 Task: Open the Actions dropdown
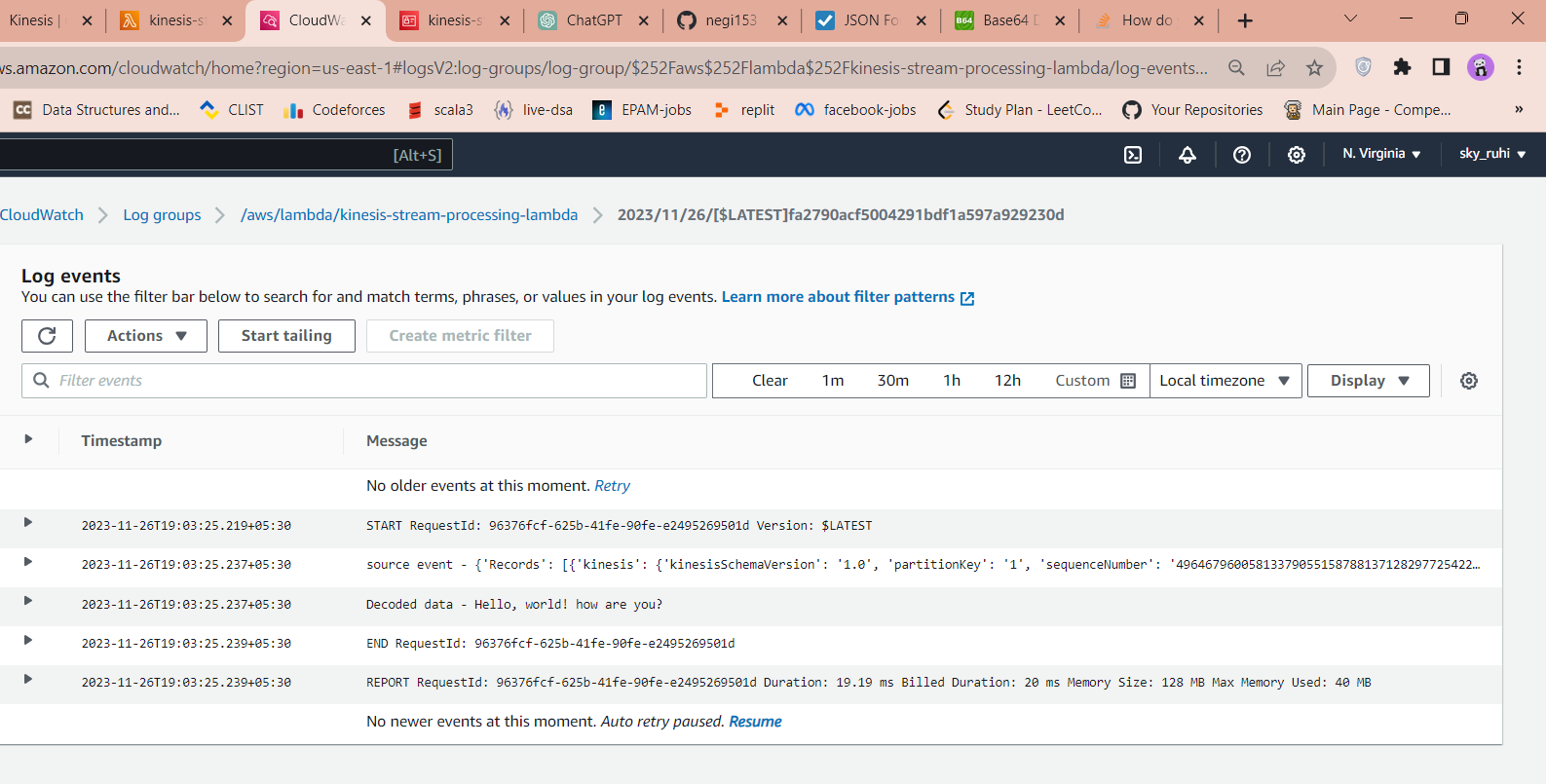point(146,336)
